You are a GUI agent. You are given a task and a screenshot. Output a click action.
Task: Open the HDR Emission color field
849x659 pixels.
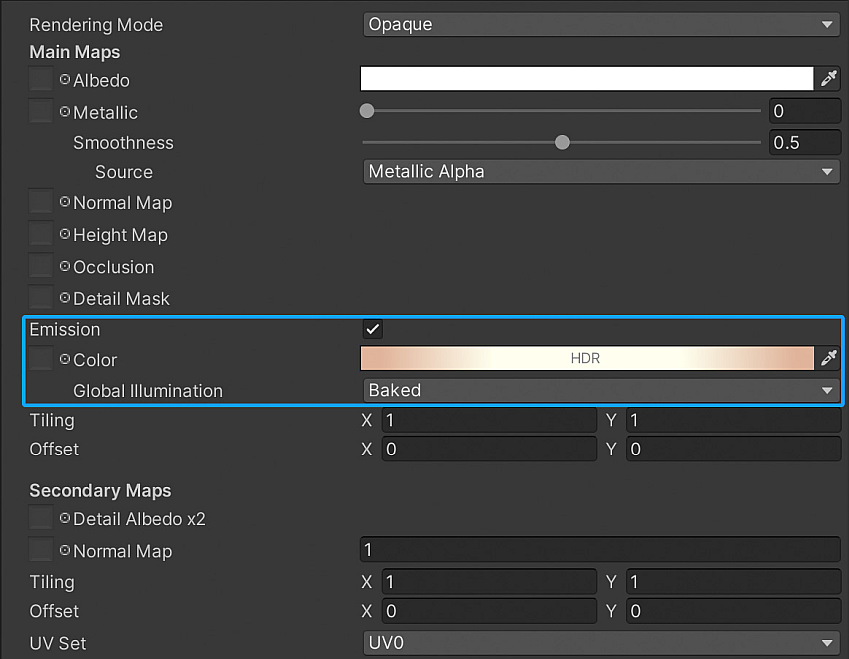(x=586, y=358)
